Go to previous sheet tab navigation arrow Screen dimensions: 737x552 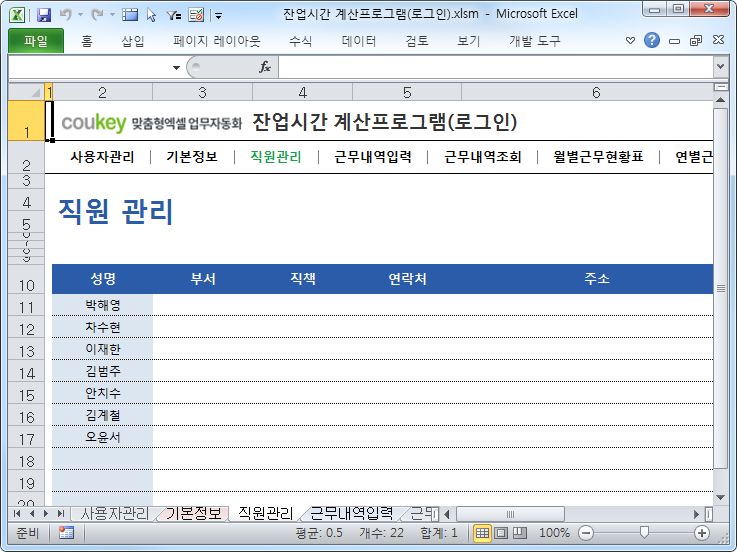[32, 513]
